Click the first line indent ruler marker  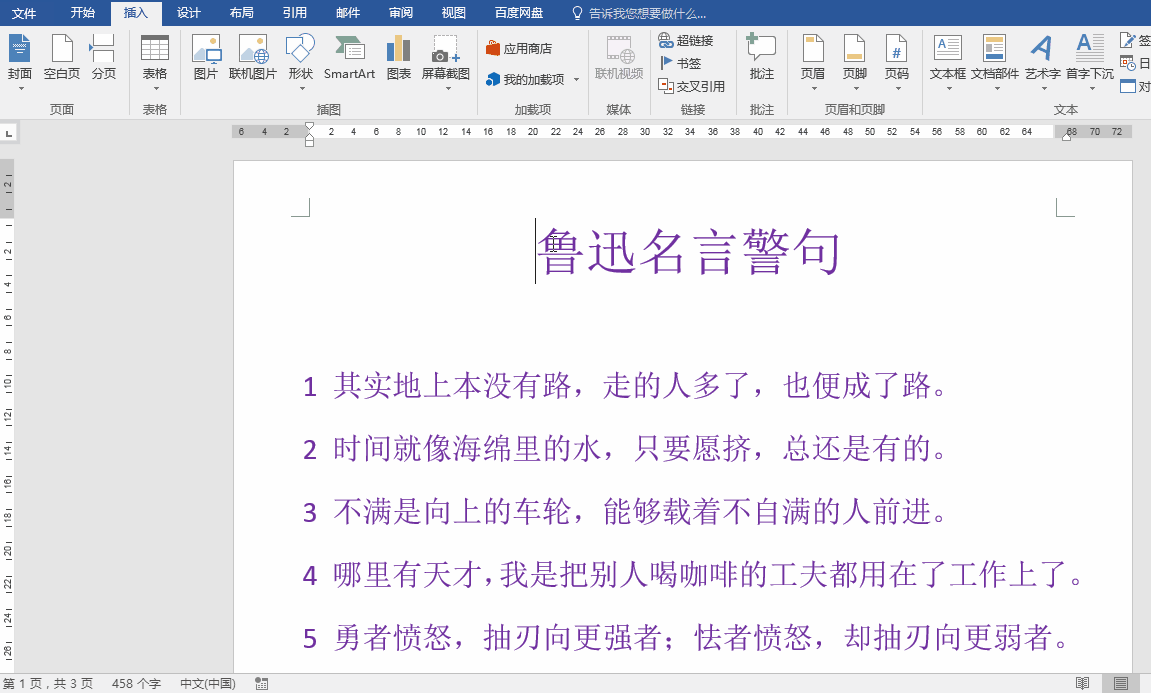point(309,127)
